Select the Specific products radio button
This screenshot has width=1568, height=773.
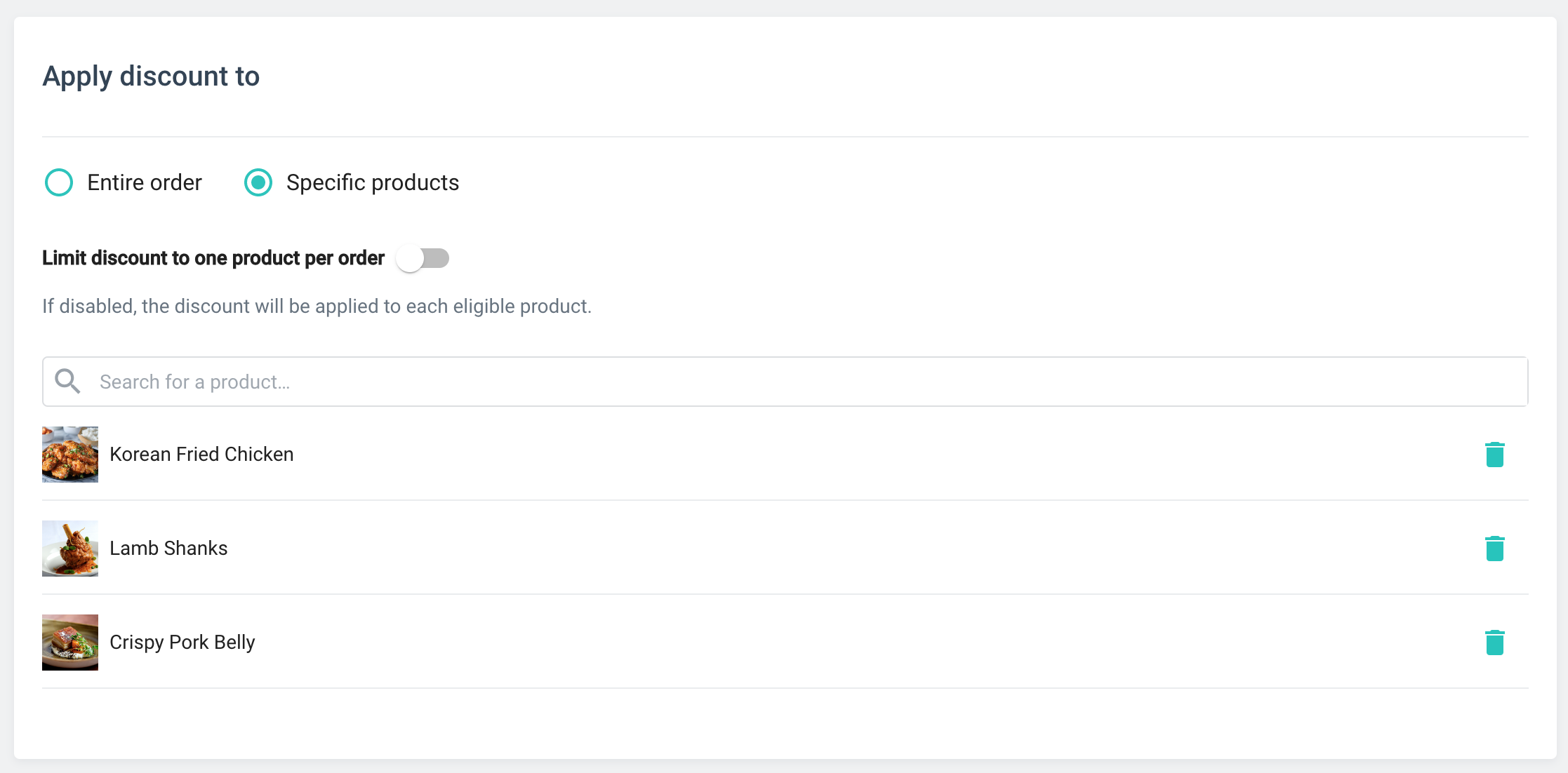coord(258,182)
